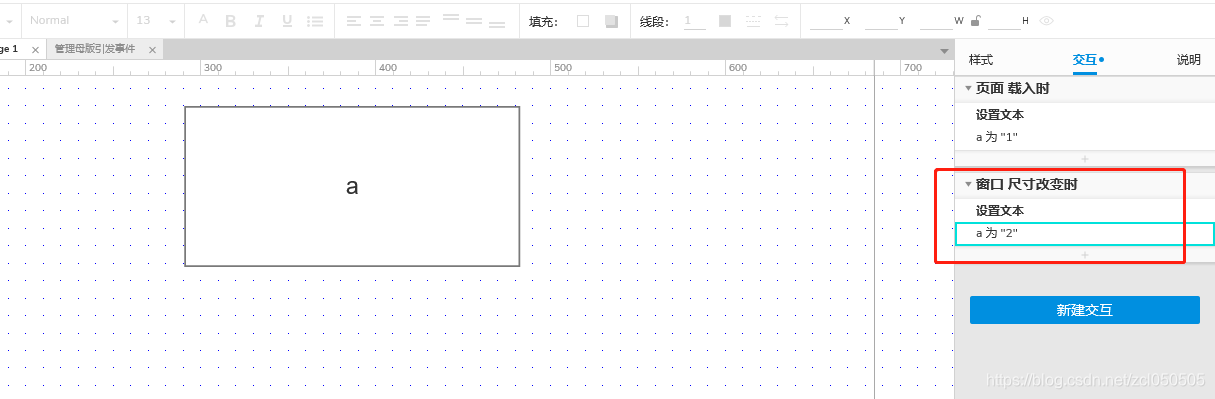Click the line width field

coord(694,20)
